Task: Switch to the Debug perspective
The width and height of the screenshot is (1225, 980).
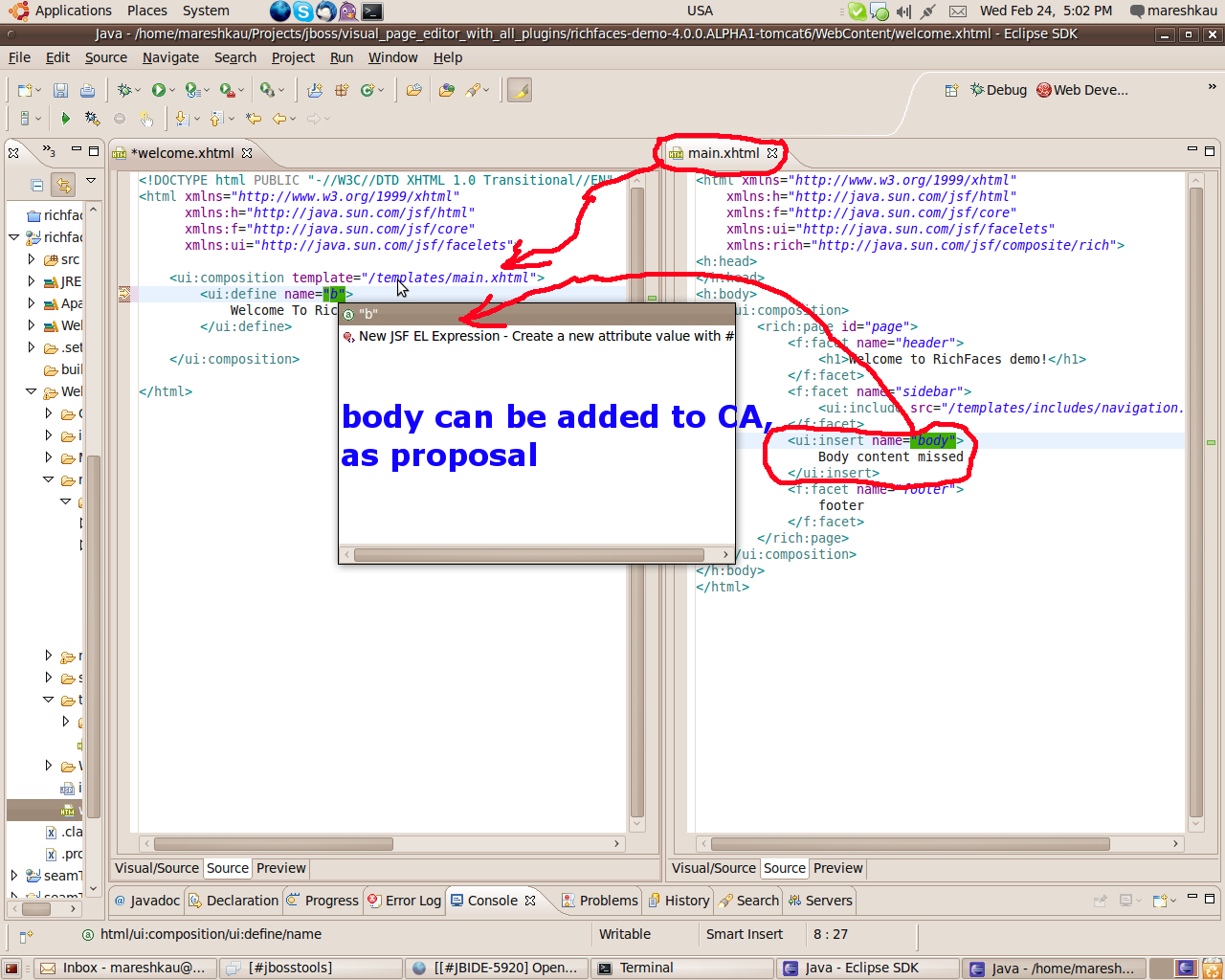Action: pos(998,90)
